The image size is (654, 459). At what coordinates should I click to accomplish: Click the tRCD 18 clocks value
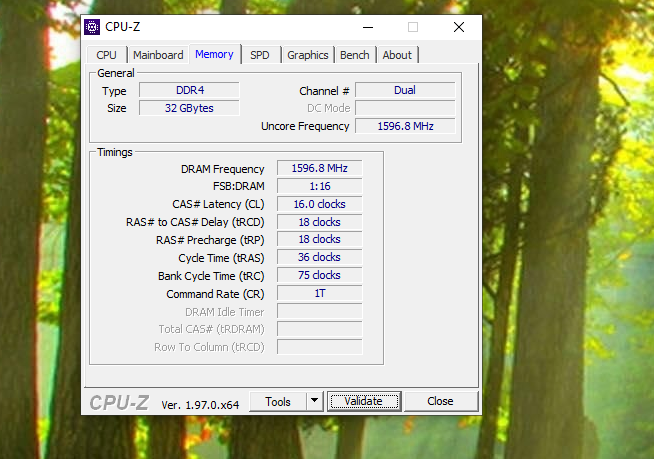(x=319, y=222)
